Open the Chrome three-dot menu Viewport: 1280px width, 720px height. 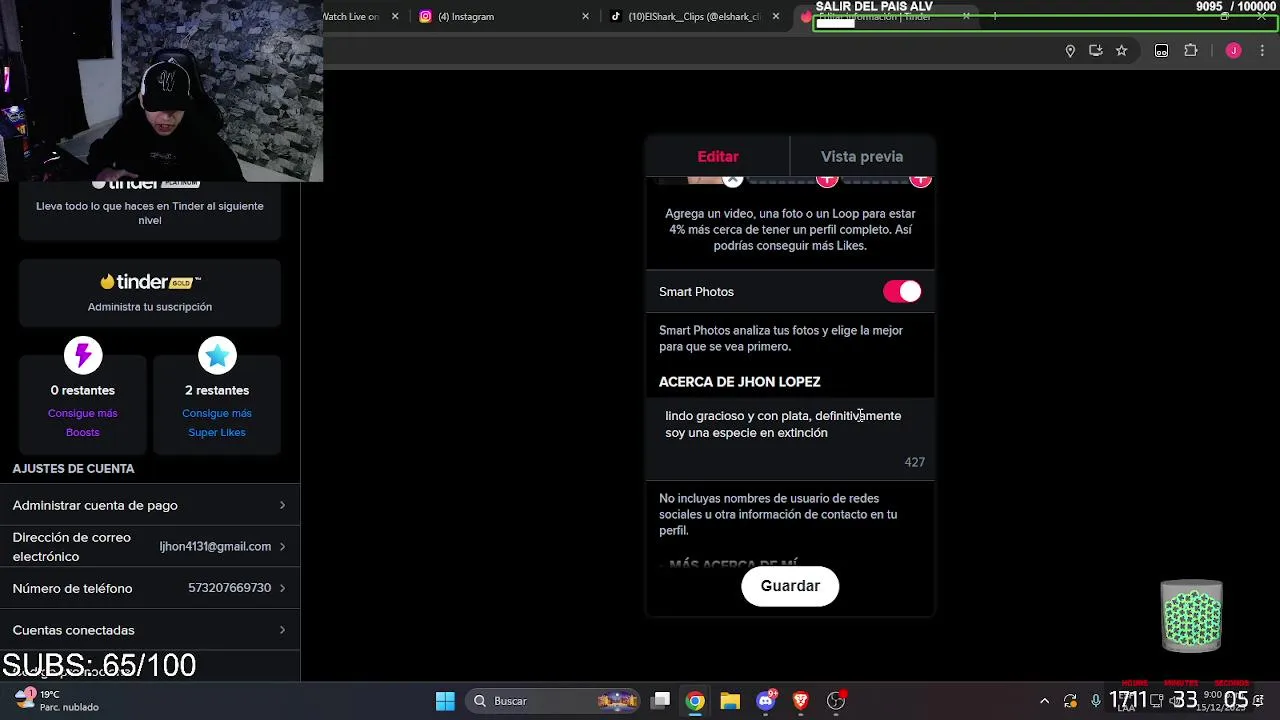click(x=1262, y=51)
